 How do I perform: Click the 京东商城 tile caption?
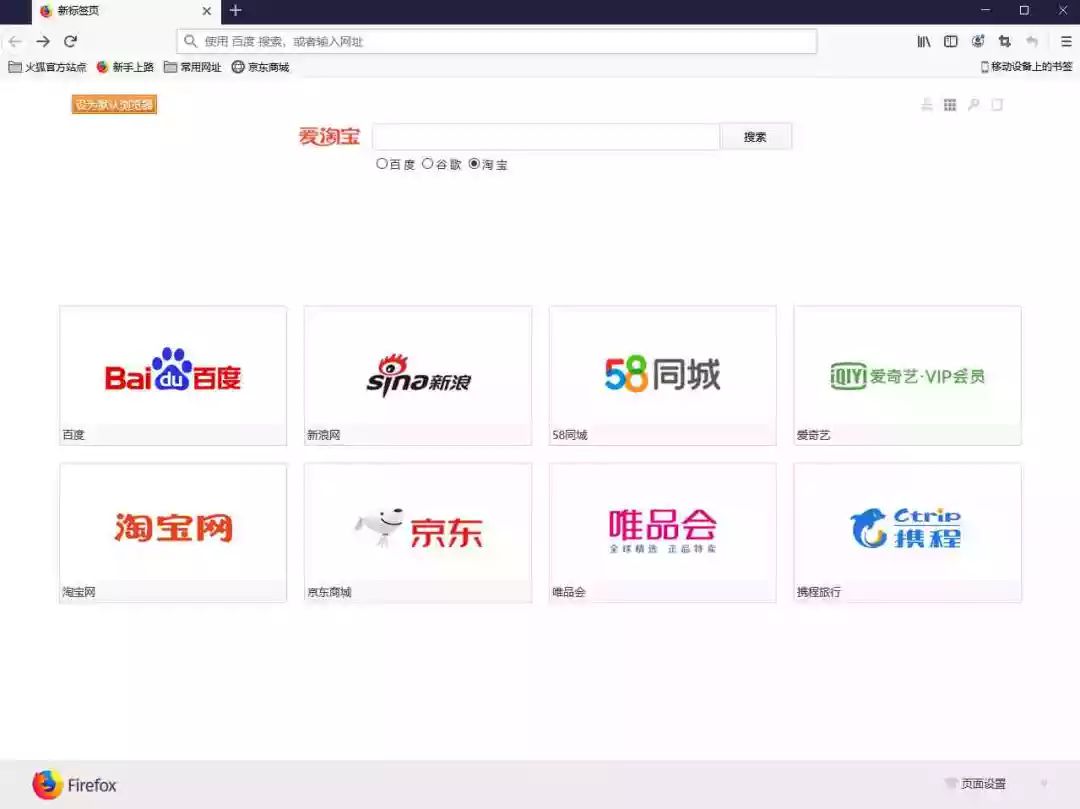[x=329, y=592]
